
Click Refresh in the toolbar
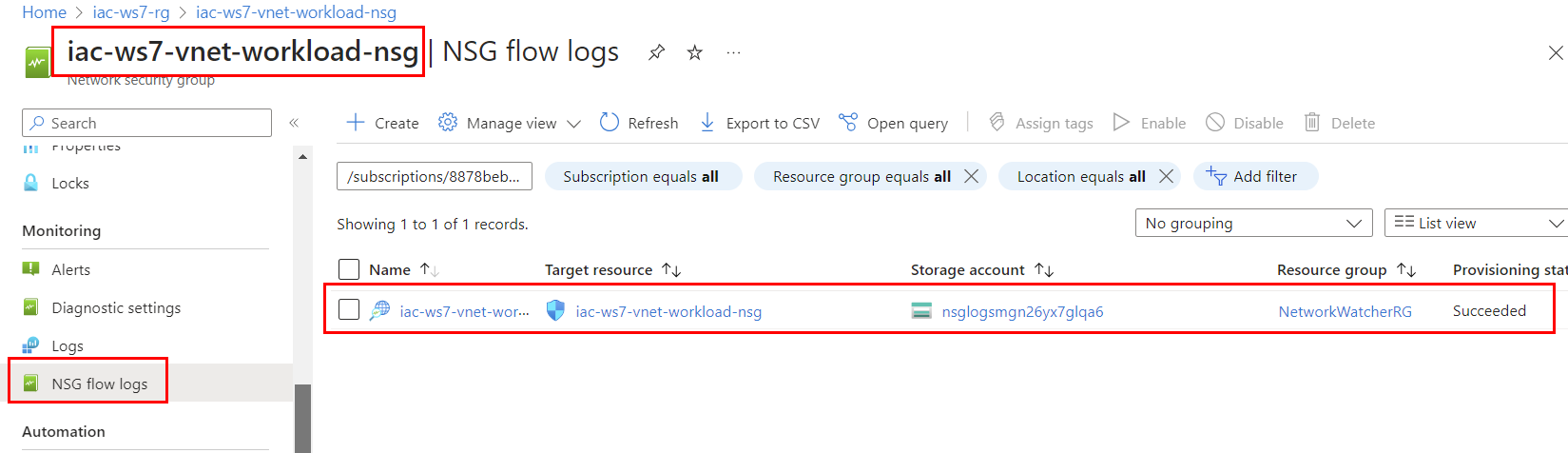click(639, 123)
